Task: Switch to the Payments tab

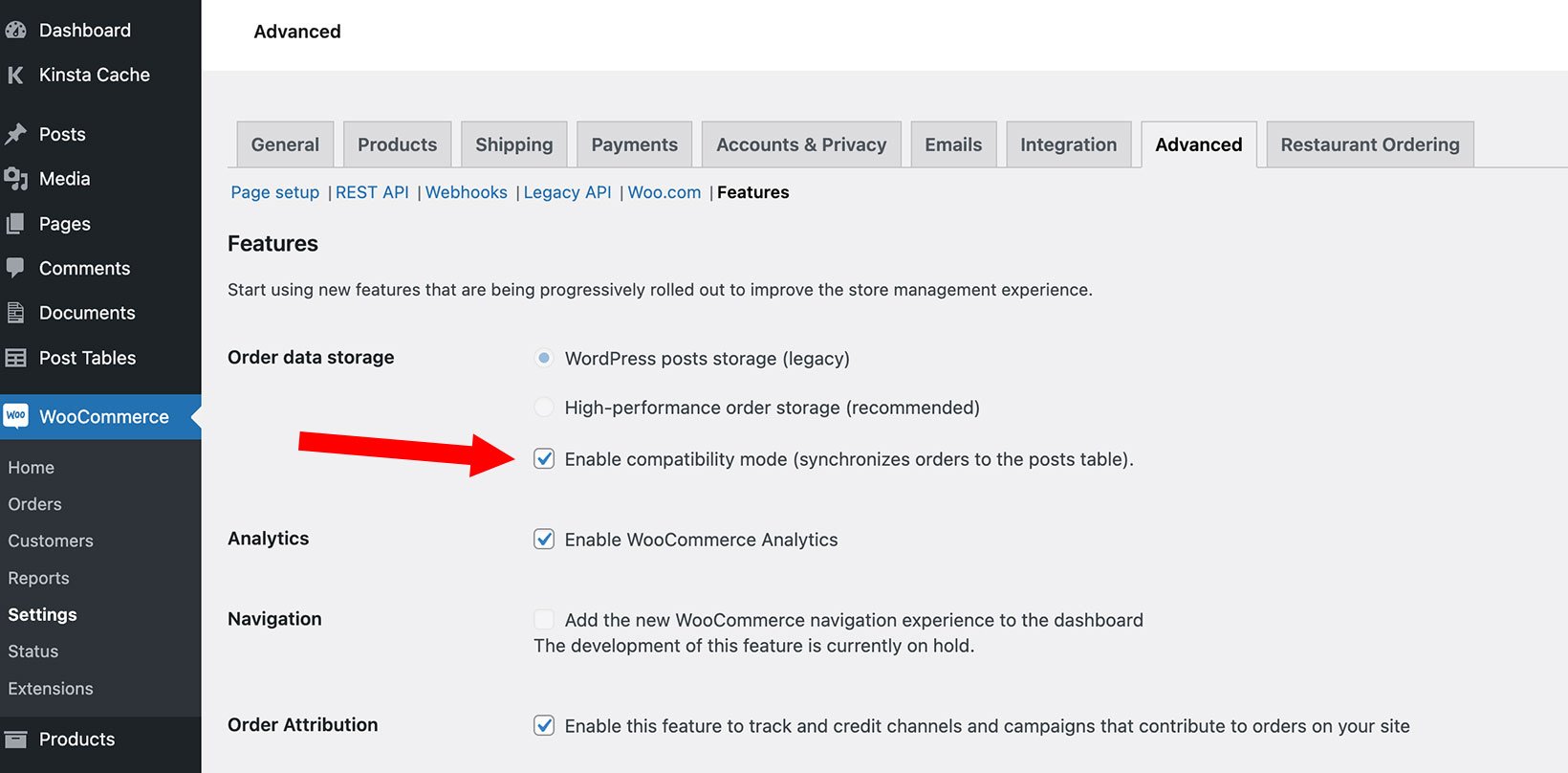Action: [634, 144]
